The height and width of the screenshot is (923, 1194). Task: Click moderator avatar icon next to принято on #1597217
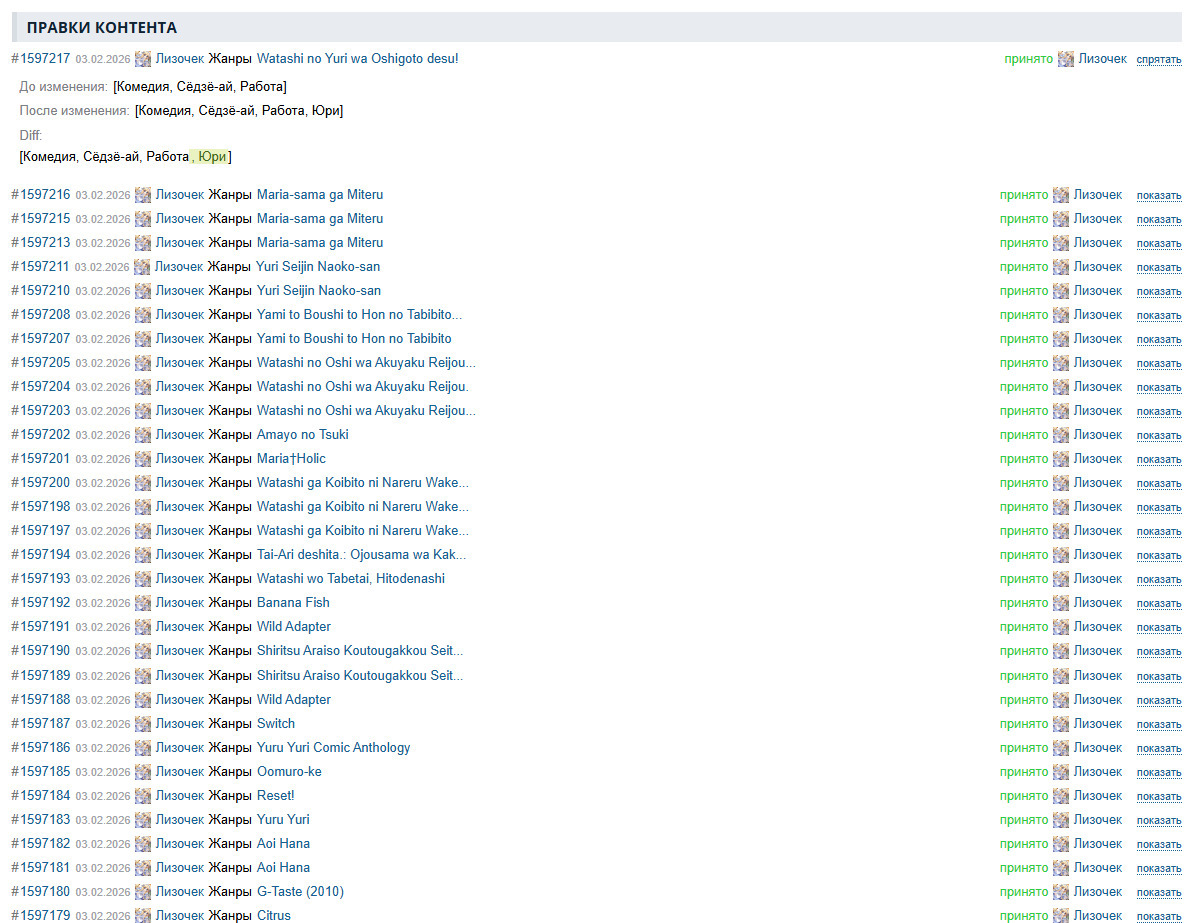1066,59
